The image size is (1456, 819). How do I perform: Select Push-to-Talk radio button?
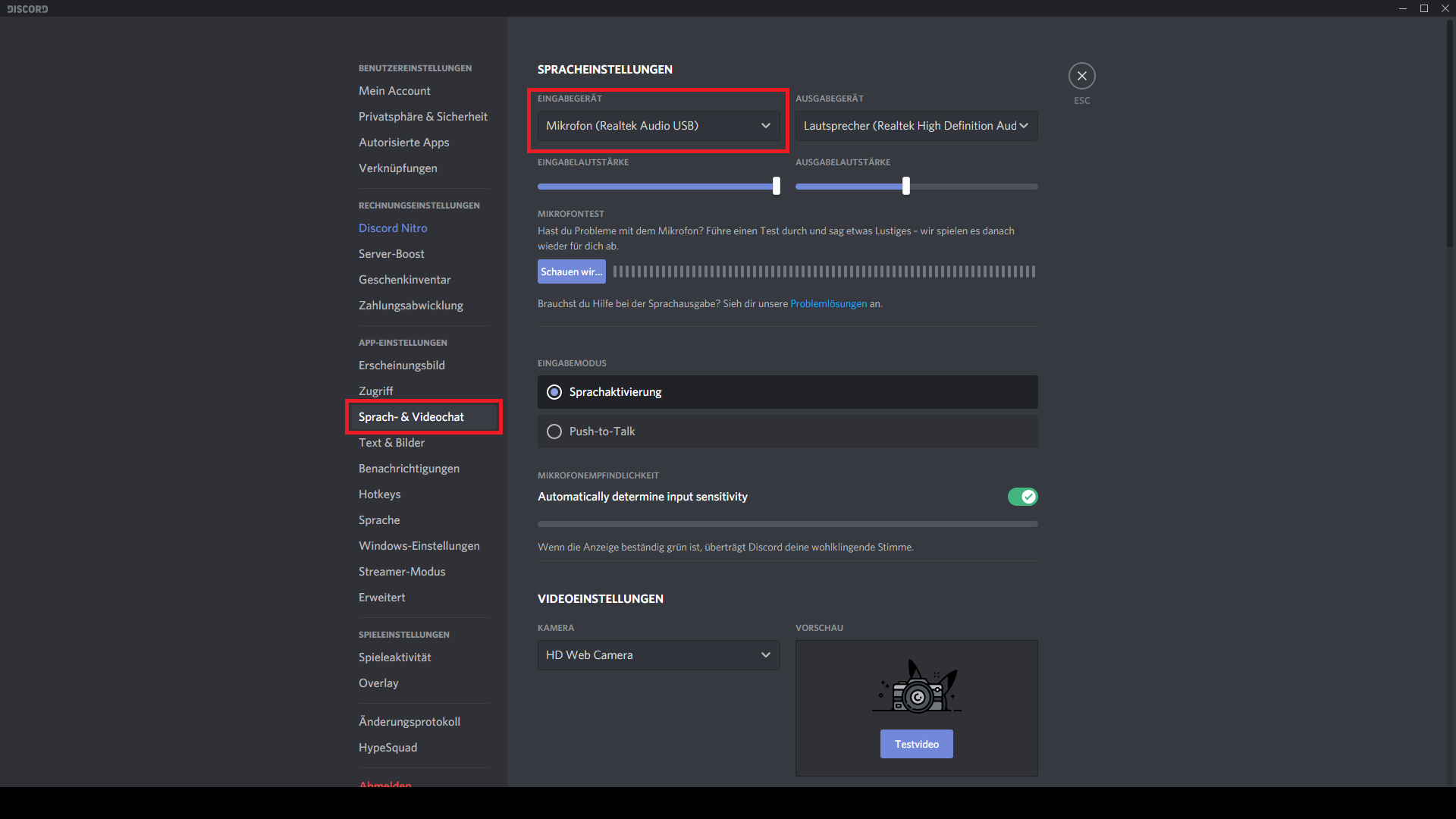[x=555, y=431]
